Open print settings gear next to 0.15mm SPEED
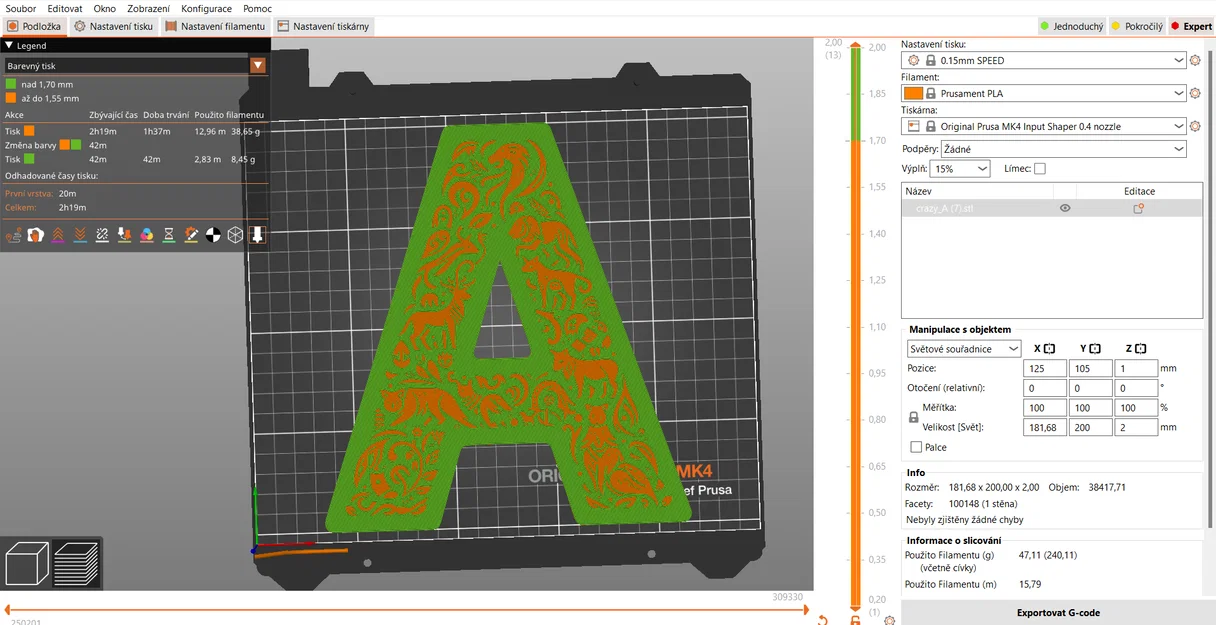Screen dimensions: 1216x625 click(x=1195, y=60)
